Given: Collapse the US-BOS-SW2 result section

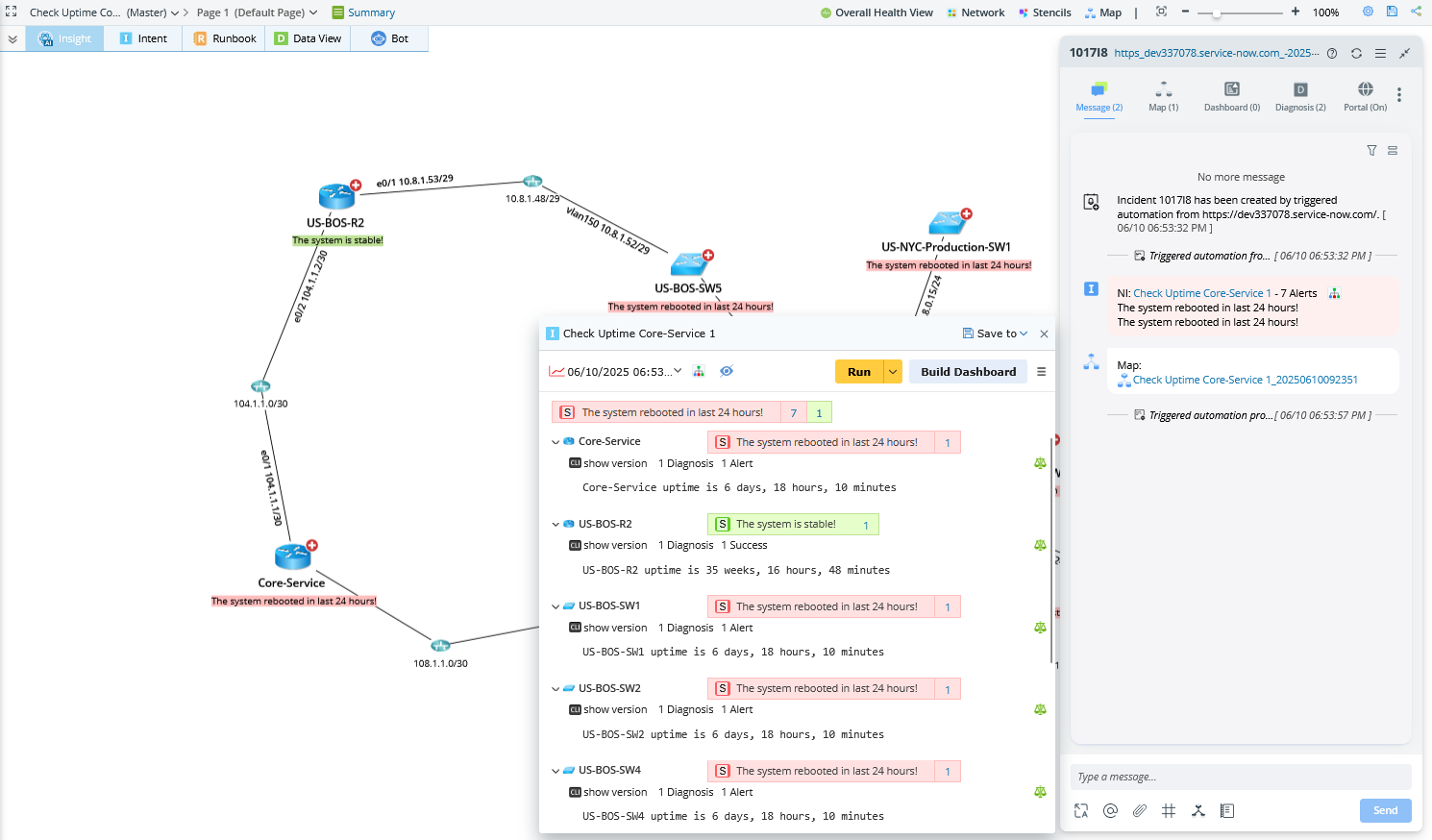Looking at the screenshot, I should point(556,689).
